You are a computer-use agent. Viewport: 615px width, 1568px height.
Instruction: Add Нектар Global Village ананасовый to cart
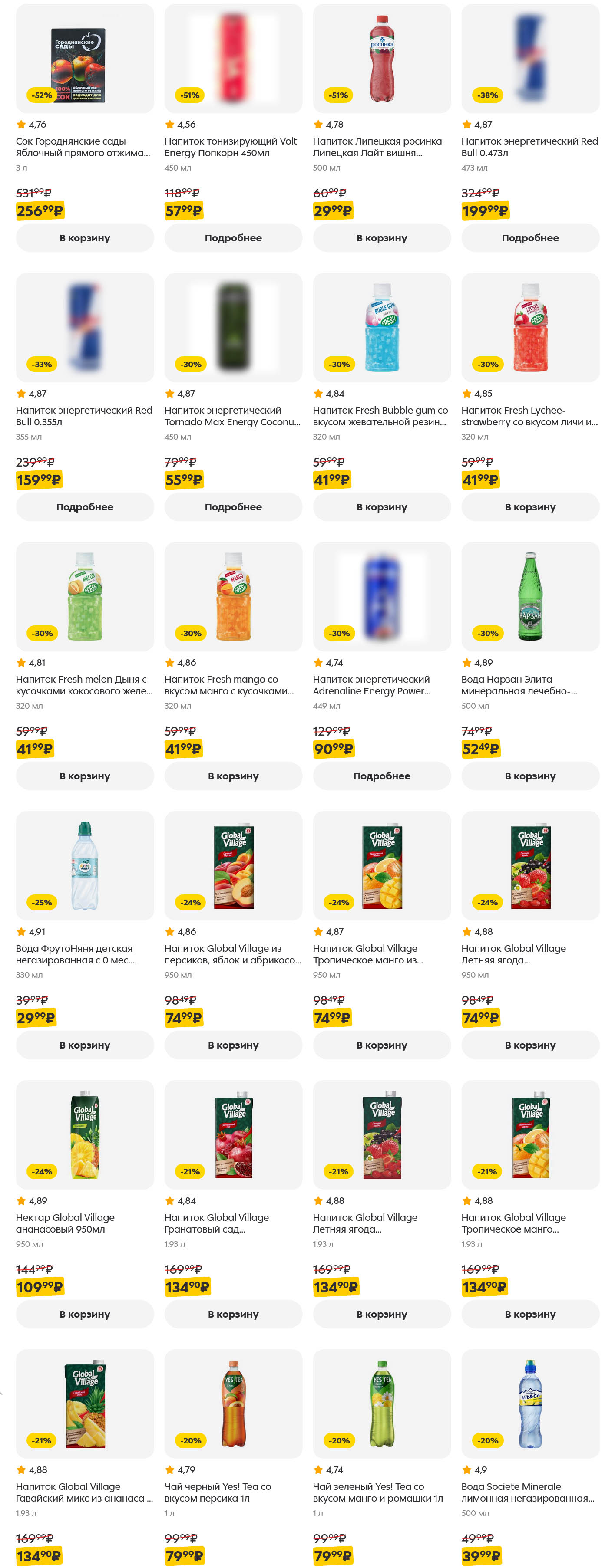[x=85, y=1314]
